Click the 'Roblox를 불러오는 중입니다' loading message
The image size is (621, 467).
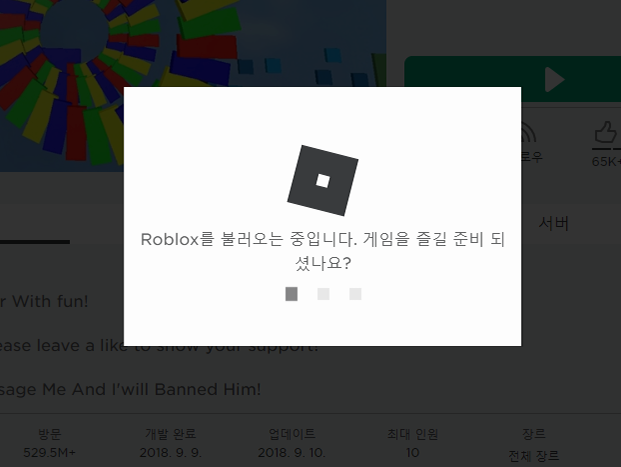(x=323, y=251)
